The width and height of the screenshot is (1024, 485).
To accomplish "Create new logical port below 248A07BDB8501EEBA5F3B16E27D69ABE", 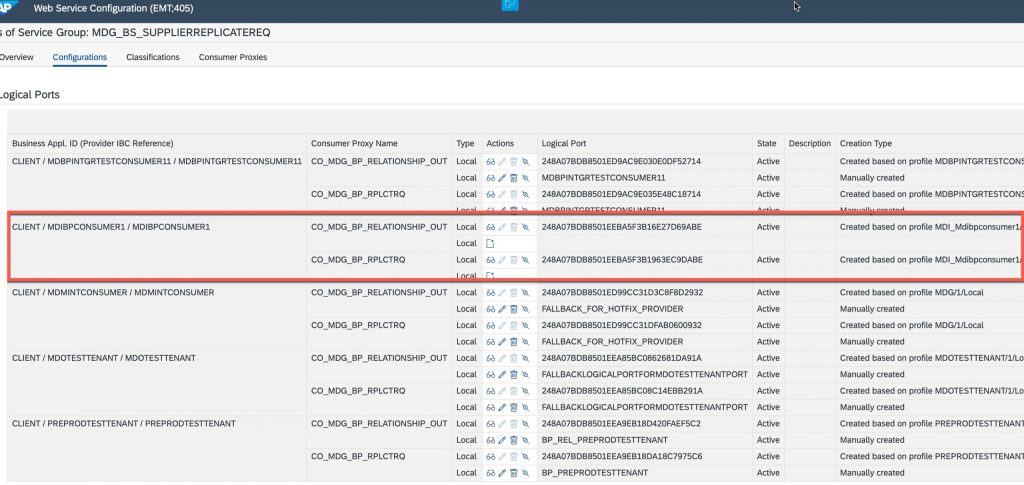I will tap(490, 243).
